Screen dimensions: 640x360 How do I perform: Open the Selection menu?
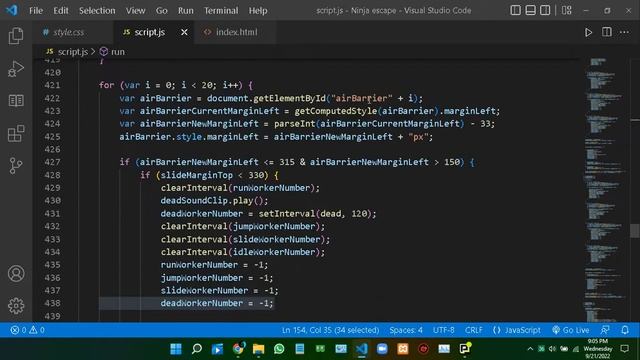(97, 11)
